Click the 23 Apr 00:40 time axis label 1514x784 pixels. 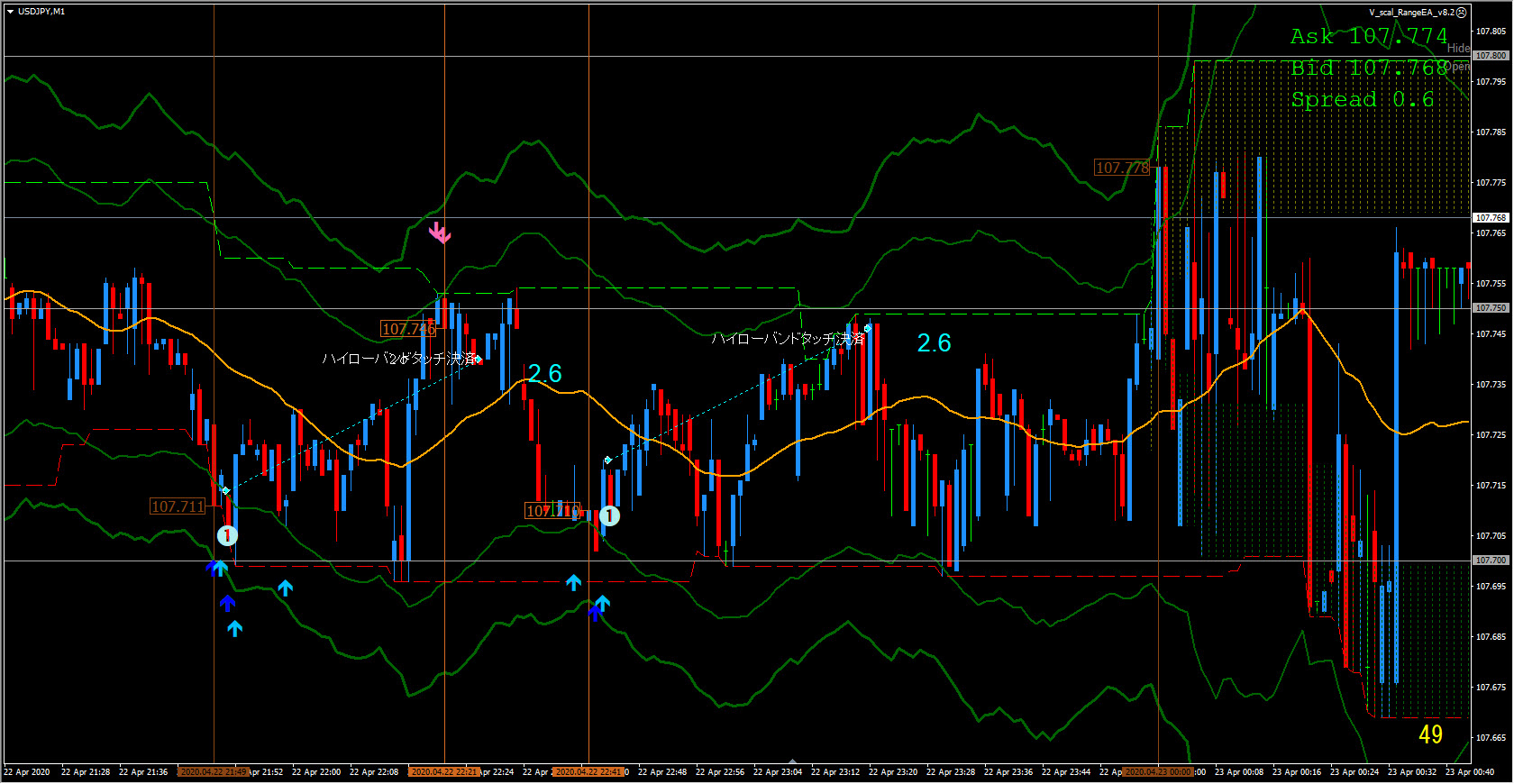[1470, 772]
